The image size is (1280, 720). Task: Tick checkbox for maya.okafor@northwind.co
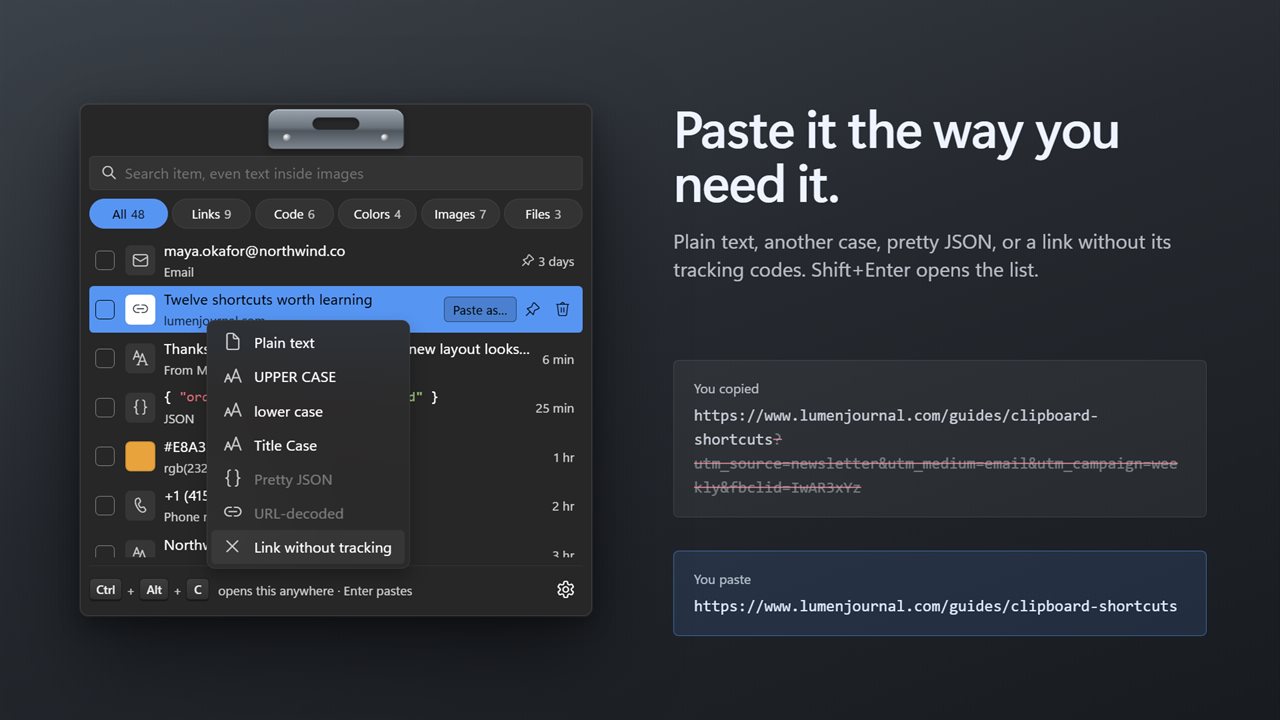pos(105,261)
